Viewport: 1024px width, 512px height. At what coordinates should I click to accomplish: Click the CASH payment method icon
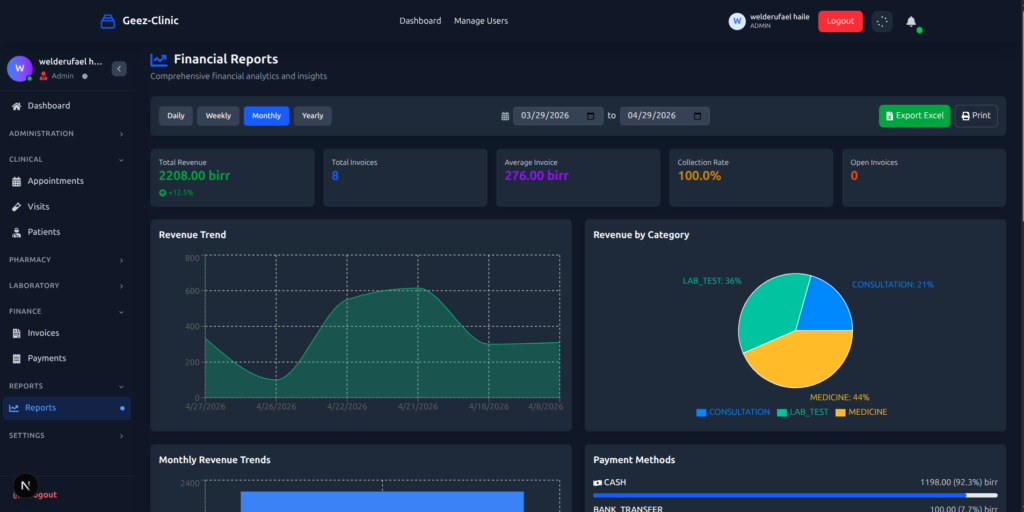597,483
